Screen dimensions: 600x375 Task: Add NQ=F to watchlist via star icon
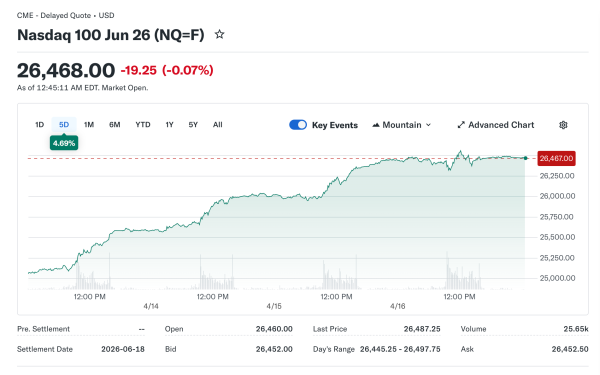pos(219,34)
